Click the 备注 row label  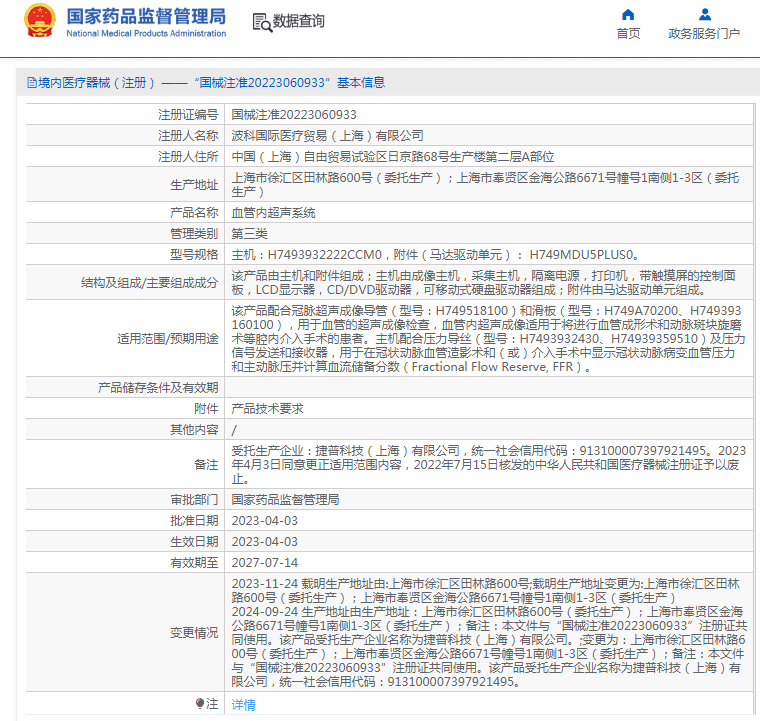[x=206, y=465]
